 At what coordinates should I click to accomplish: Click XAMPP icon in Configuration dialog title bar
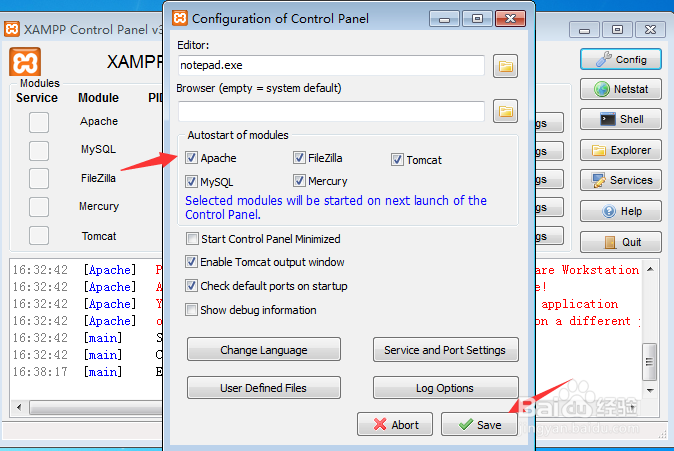tap(180, 18)
